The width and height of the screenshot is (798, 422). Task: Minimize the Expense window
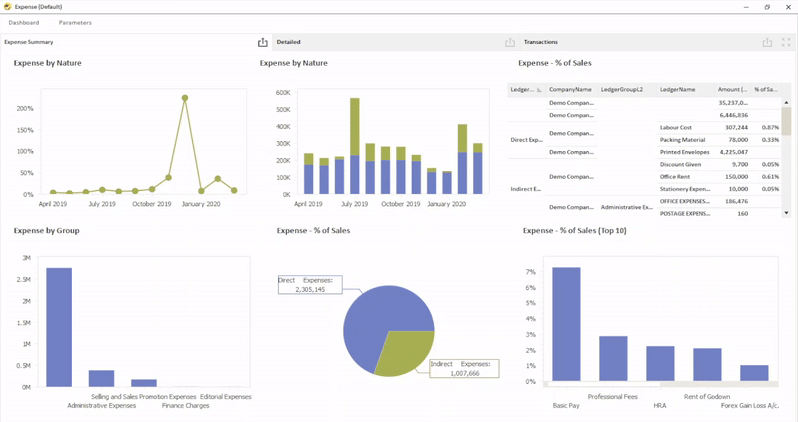point(742,6)
